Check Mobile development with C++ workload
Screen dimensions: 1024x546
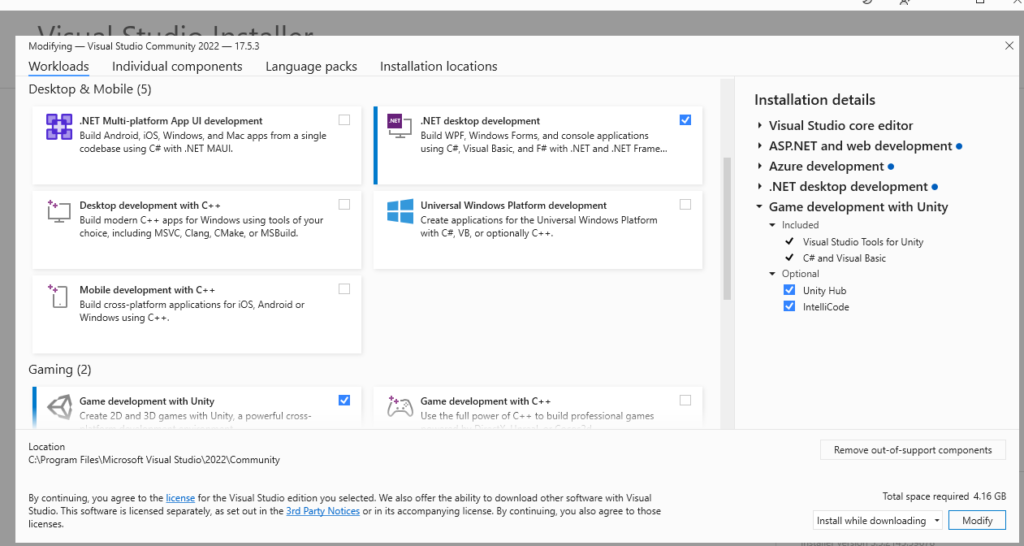(x=344, y=289)
